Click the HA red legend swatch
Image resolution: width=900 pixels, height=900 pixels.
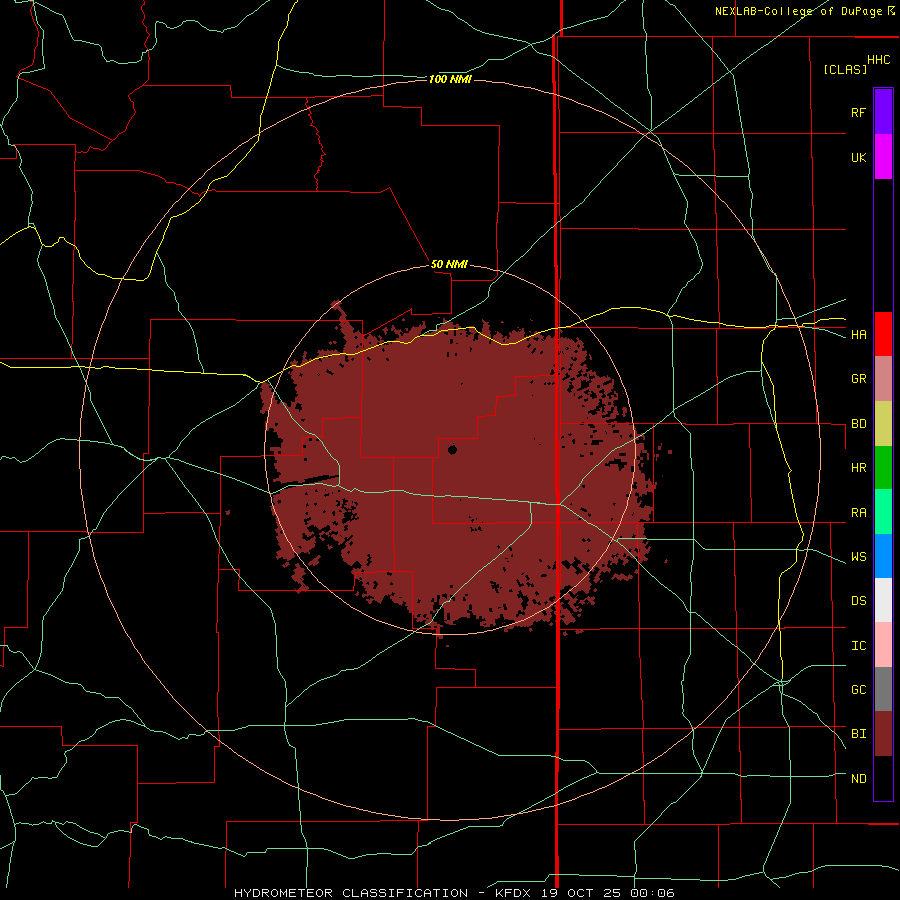(x=883, y=334)
